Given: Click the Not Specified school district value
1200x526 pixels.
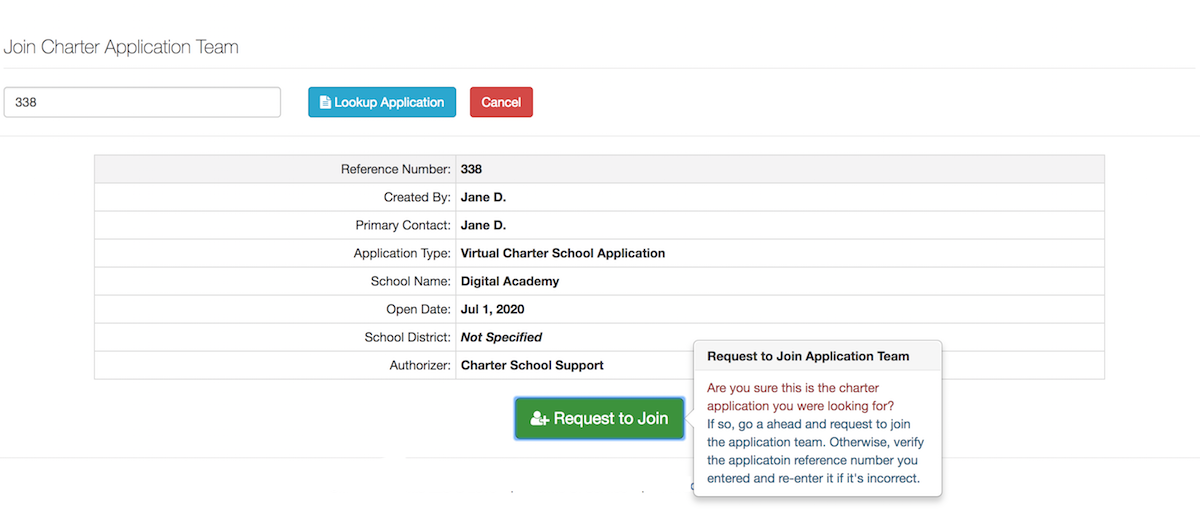Looking at the screenshot, I should (501, 337).
